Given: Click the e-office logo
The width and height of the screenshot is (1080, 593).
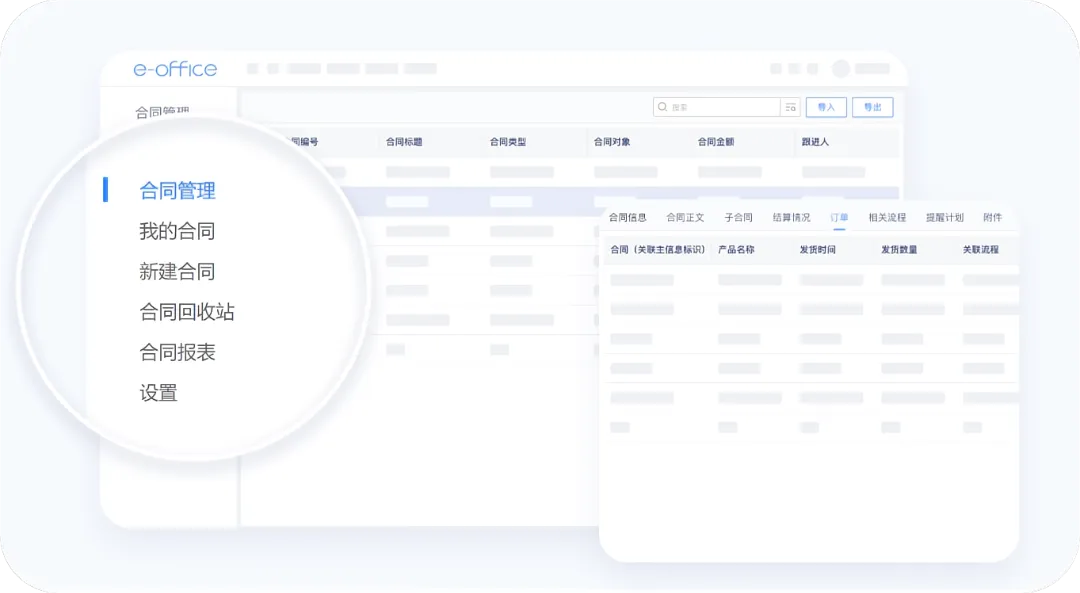Looking at the screenshot, I should (x=175, y=69).
